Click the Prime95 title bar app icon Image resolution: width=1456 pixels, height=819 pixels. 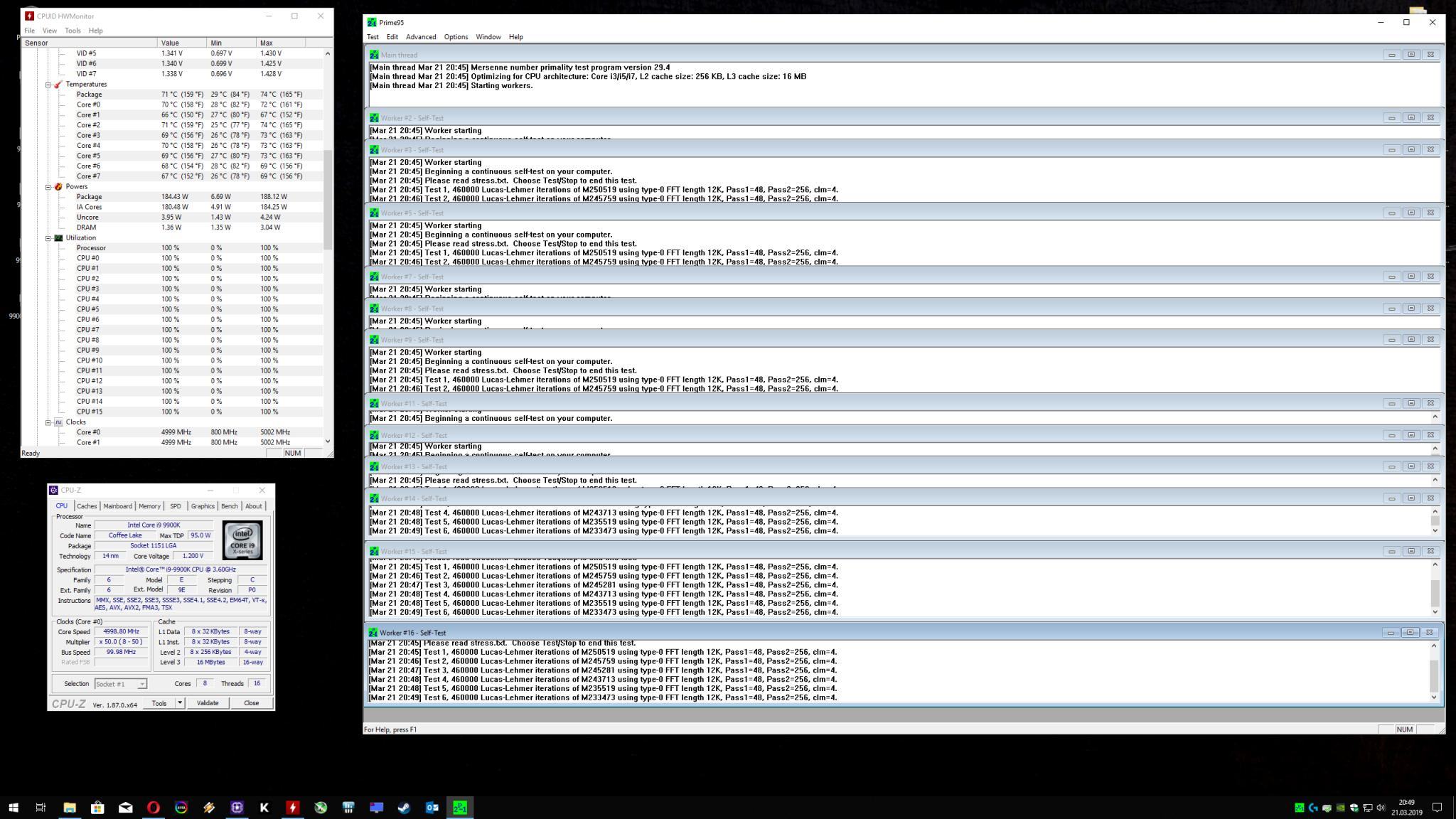point(372,22)
